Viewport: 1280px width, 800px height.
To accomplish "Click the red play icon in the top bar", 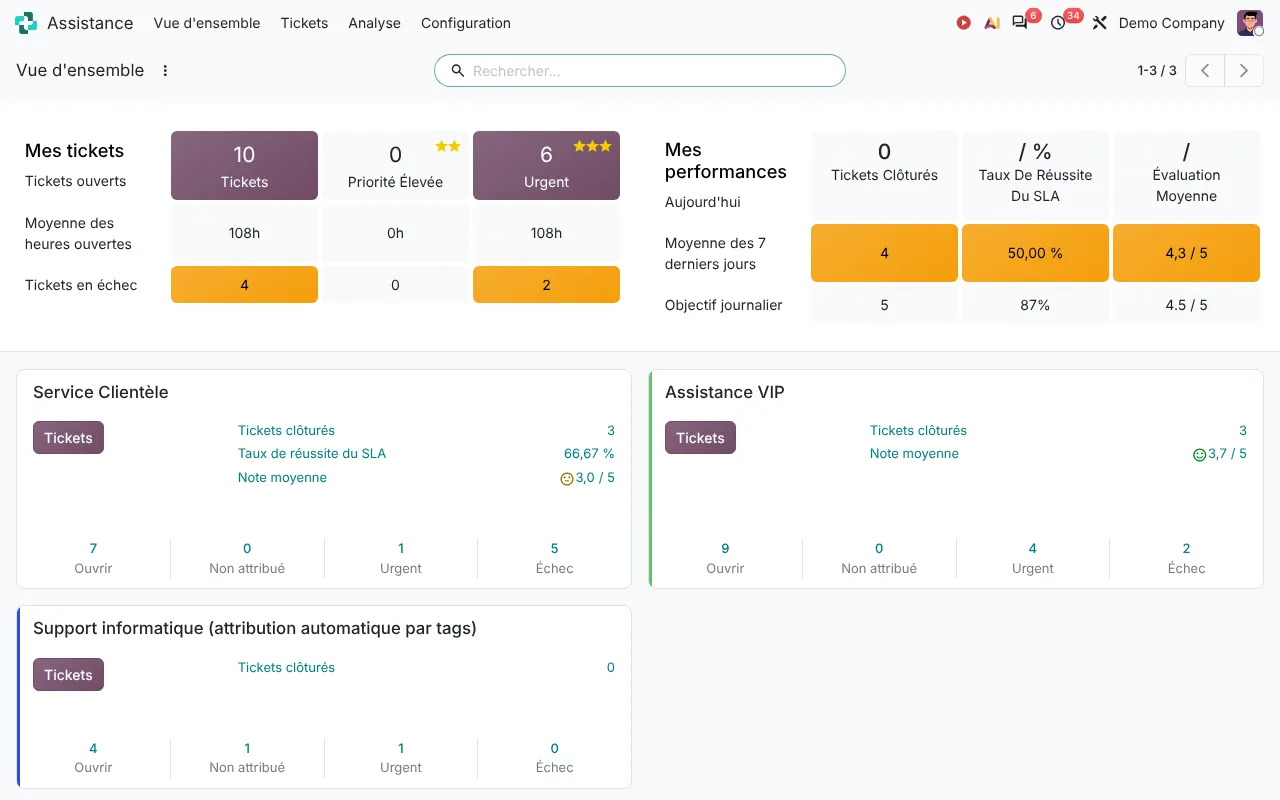I will click(963, 23).
